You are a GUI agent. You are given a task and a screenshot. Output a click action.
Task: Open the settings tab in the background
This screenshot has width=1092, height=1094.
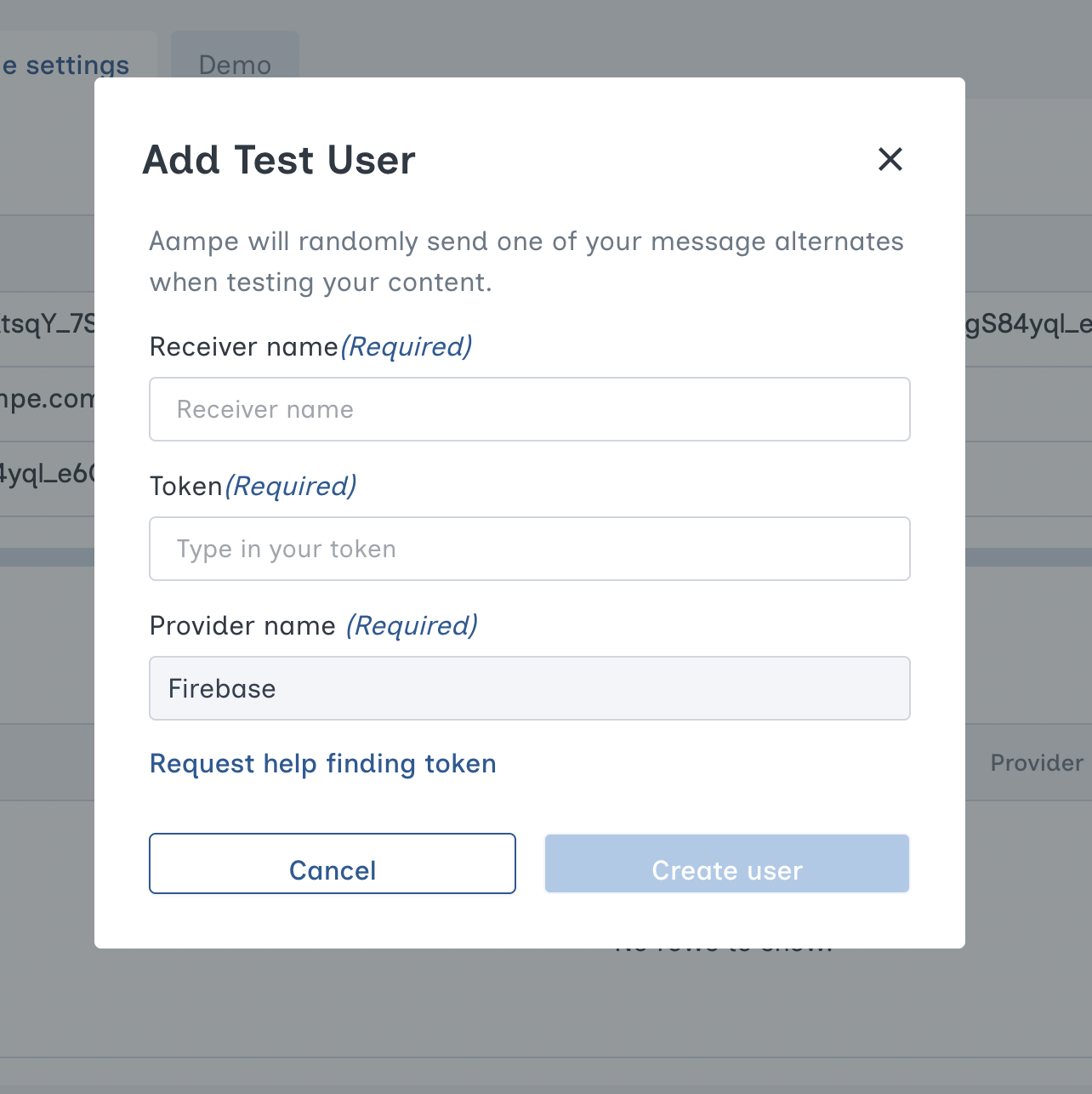point(66,64)
